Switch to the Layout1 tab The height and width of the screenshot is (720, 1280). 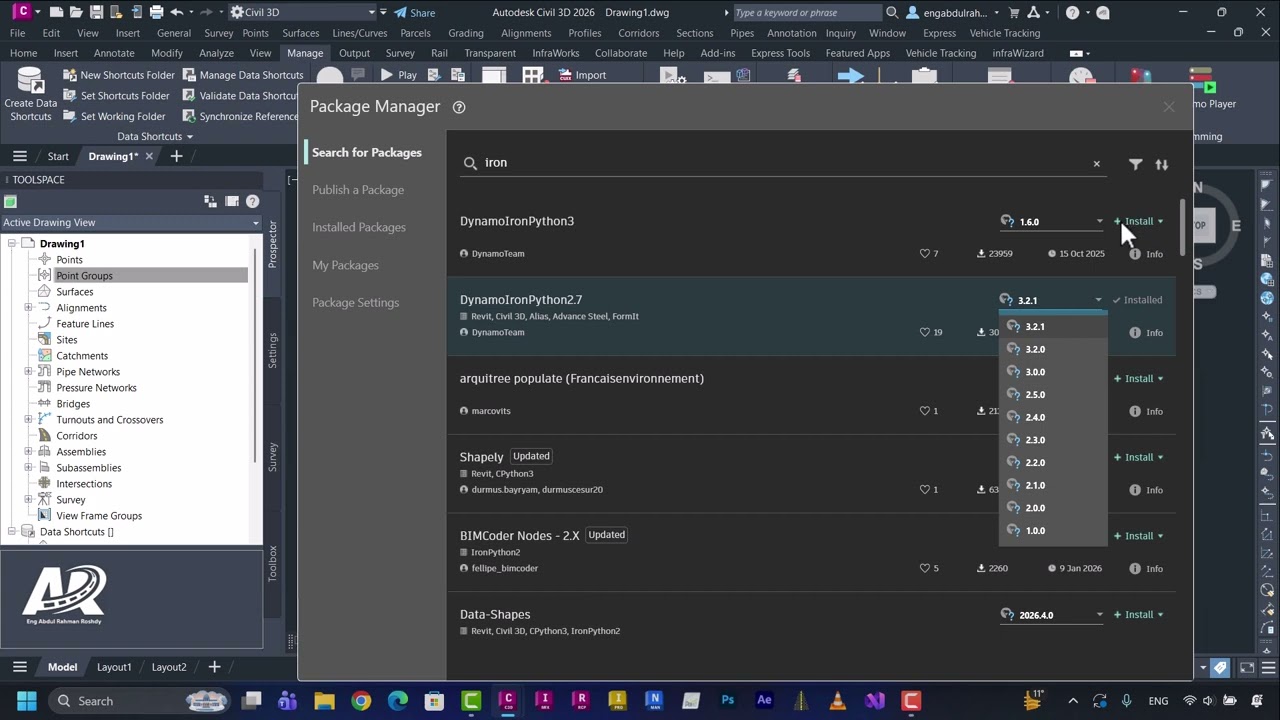[114, 667]
